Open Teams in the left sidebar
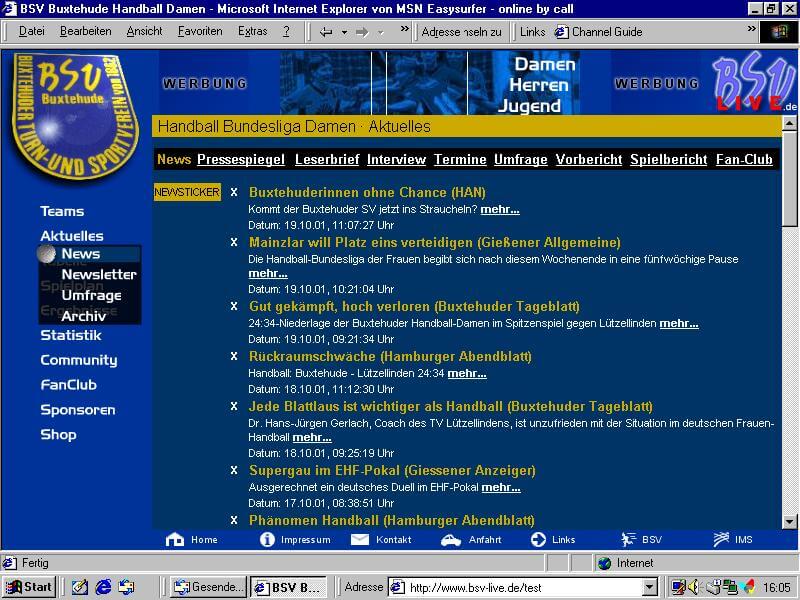This screenshot has height=600, width=800. coord(62,211)
